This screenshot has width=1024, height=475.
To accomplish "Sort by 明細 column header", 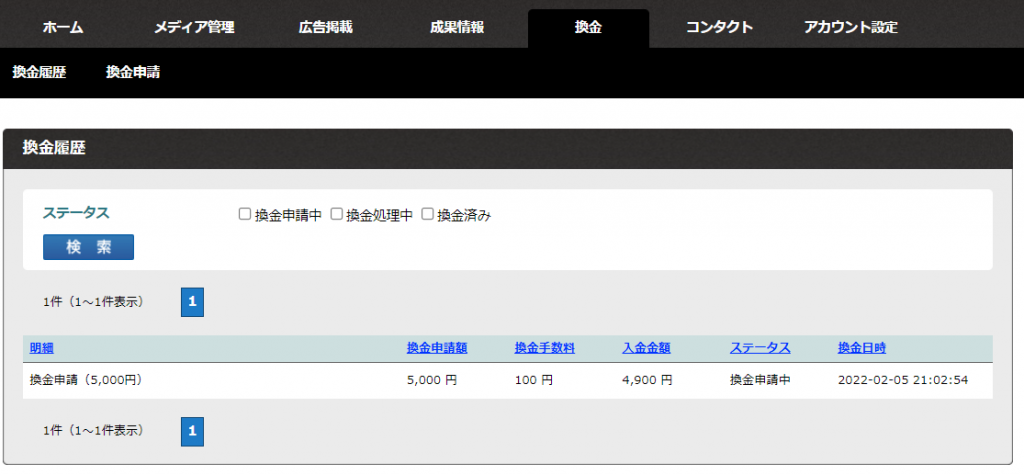I will [x=42, y=348].
